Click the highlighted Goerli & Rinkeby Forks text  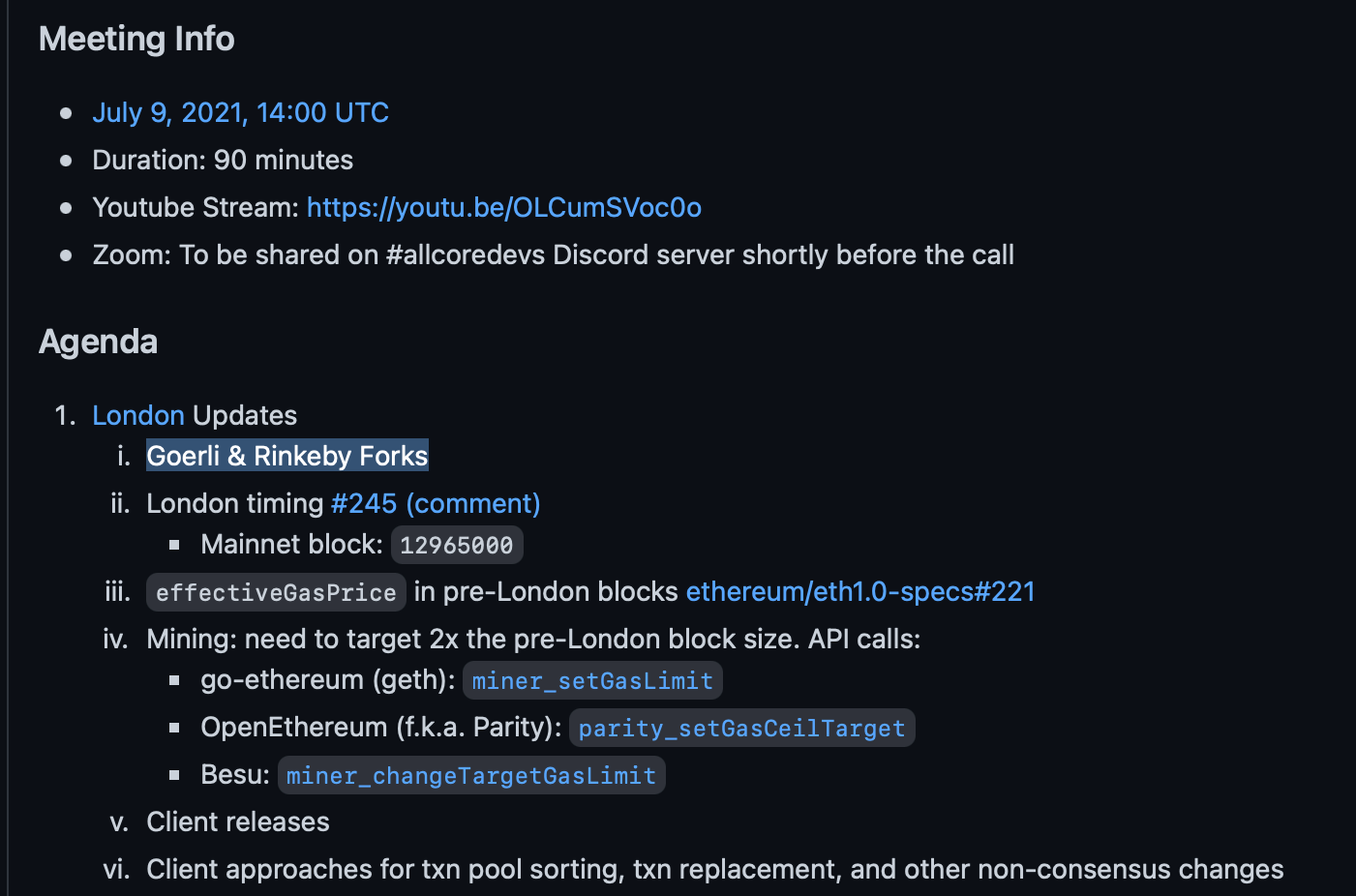click(x=287, y=456)
